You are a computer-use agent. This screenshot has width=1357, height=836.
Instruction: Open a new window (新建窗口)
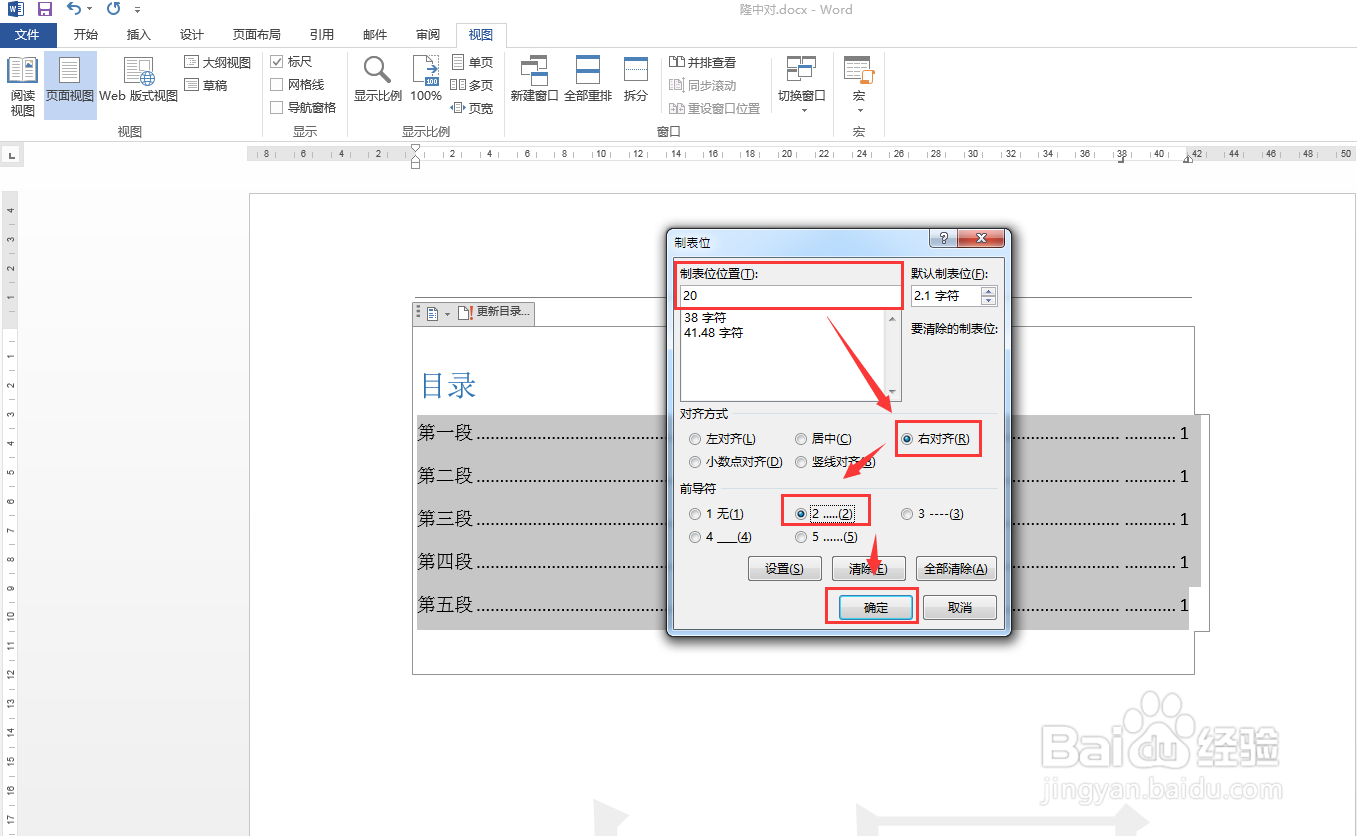[534, 80]
